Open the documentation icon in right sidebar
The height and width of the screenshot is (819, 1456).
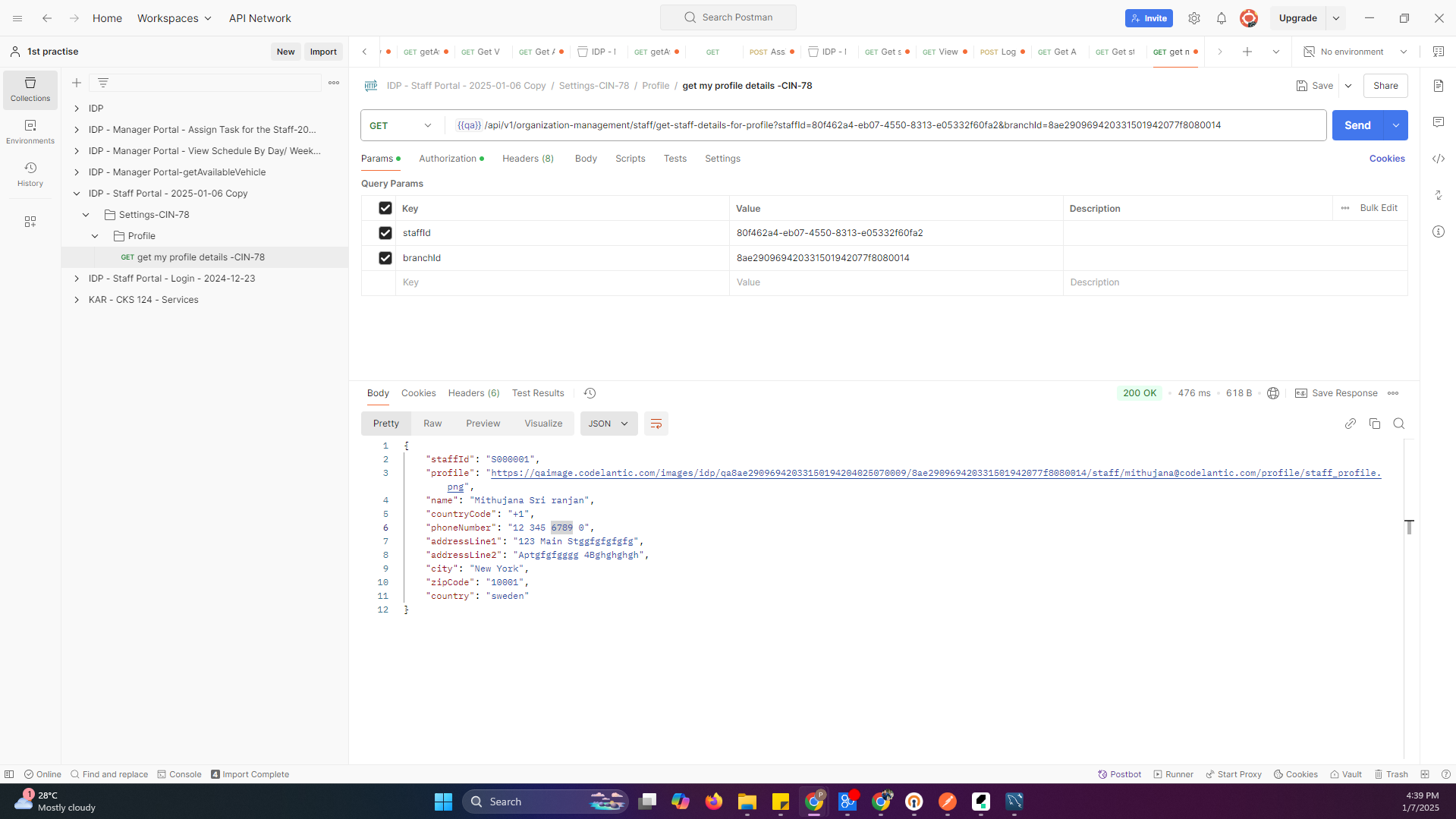pos(1439,86)
